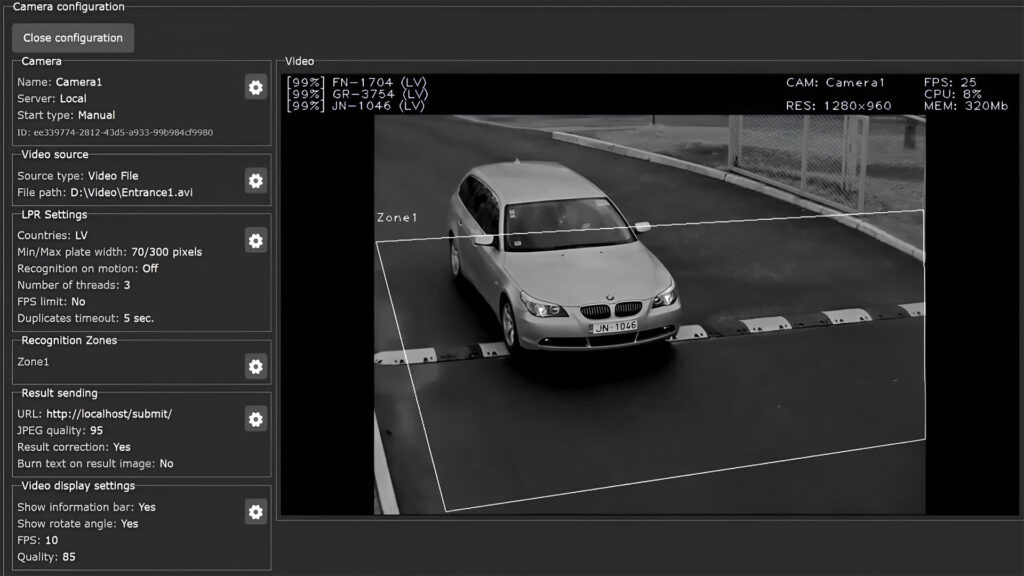Click the CAM: Camera1 overlay text
The image size is (1024, 576).
835,82
